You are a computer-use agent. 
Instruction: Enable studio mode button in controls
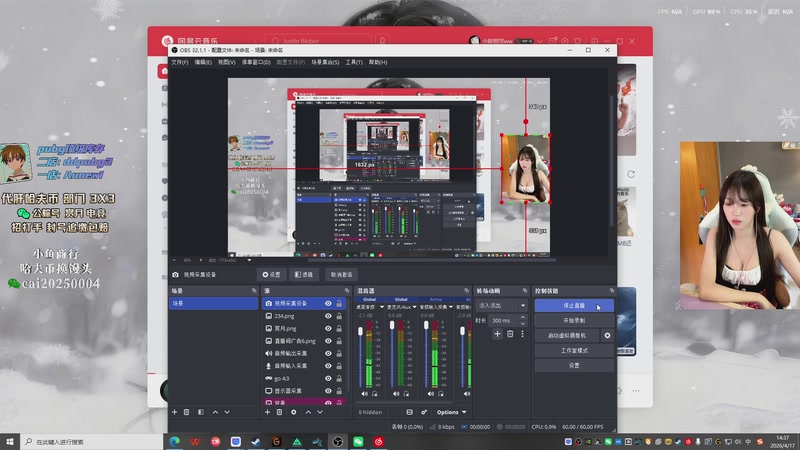tap(574, 351)
